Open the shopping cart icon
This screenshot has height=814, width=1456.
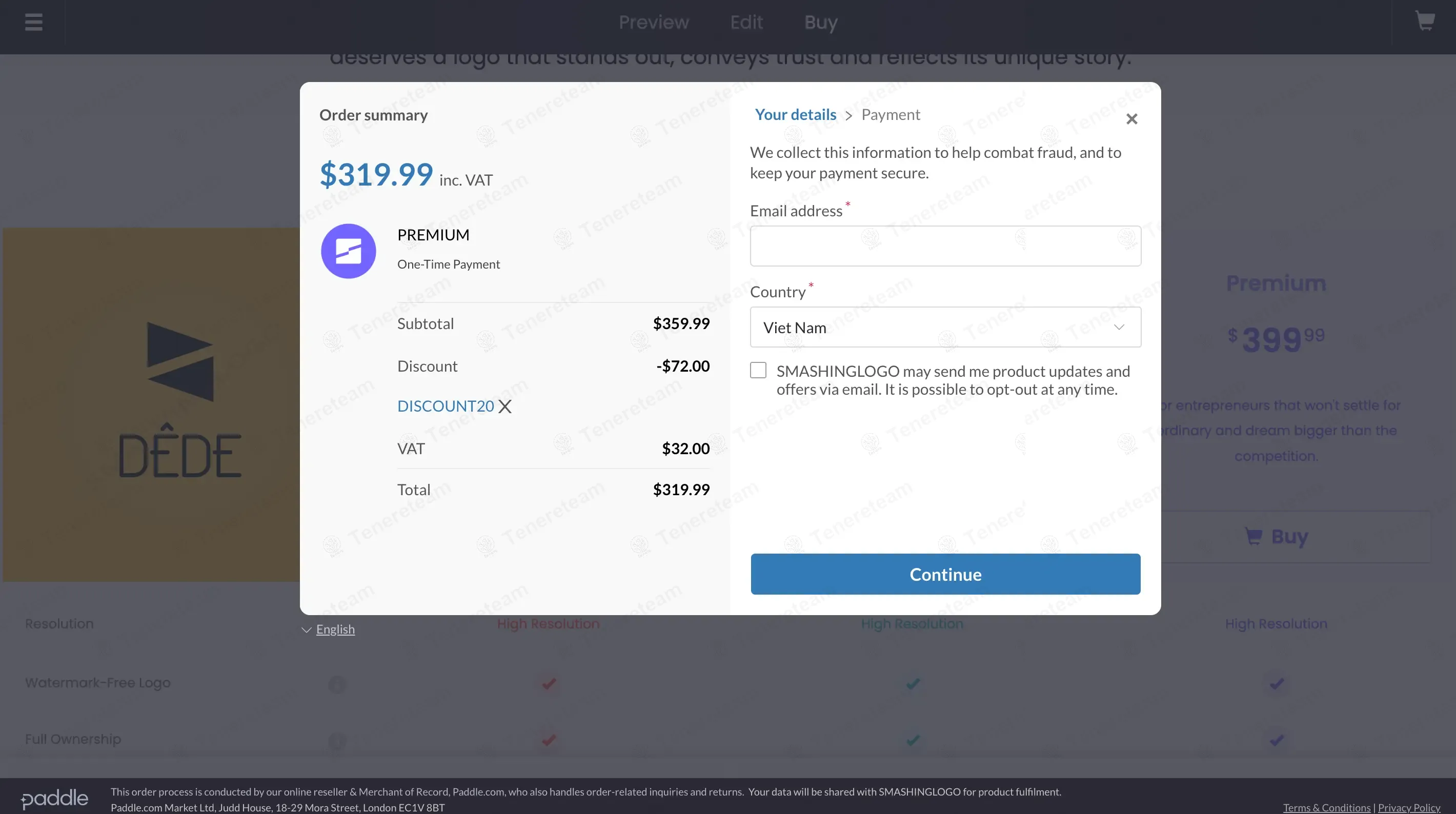click(x=1424, y=22)
